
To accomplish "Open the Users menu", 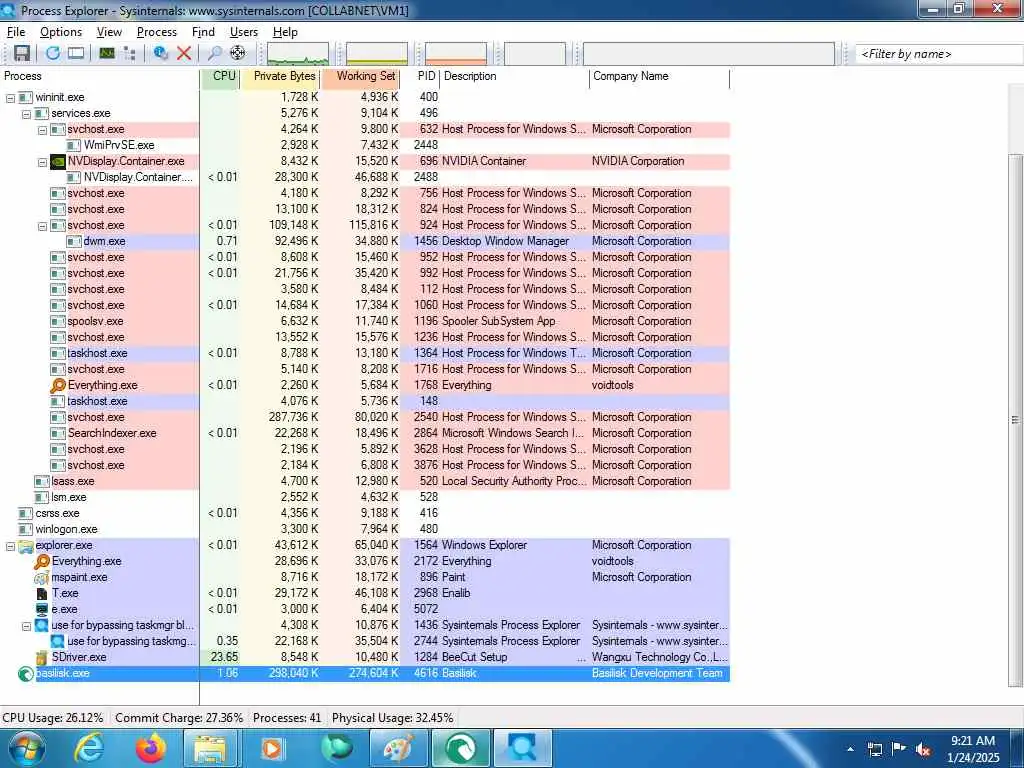I will tap(244, 32).
